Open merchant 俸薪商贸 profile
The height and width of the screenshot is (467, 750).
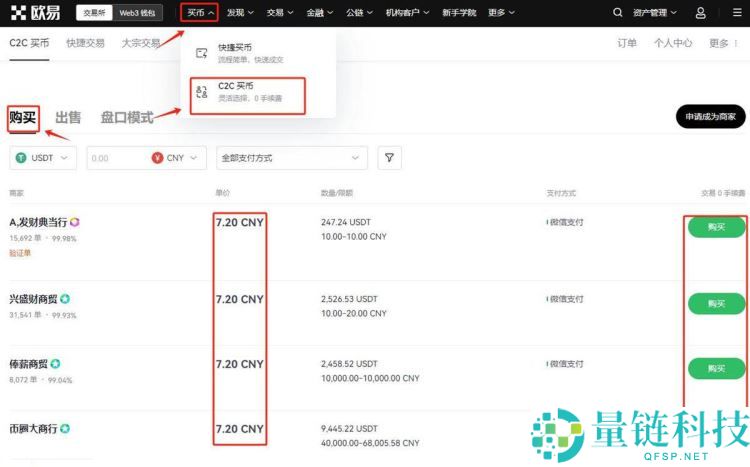tap(29, 364)
